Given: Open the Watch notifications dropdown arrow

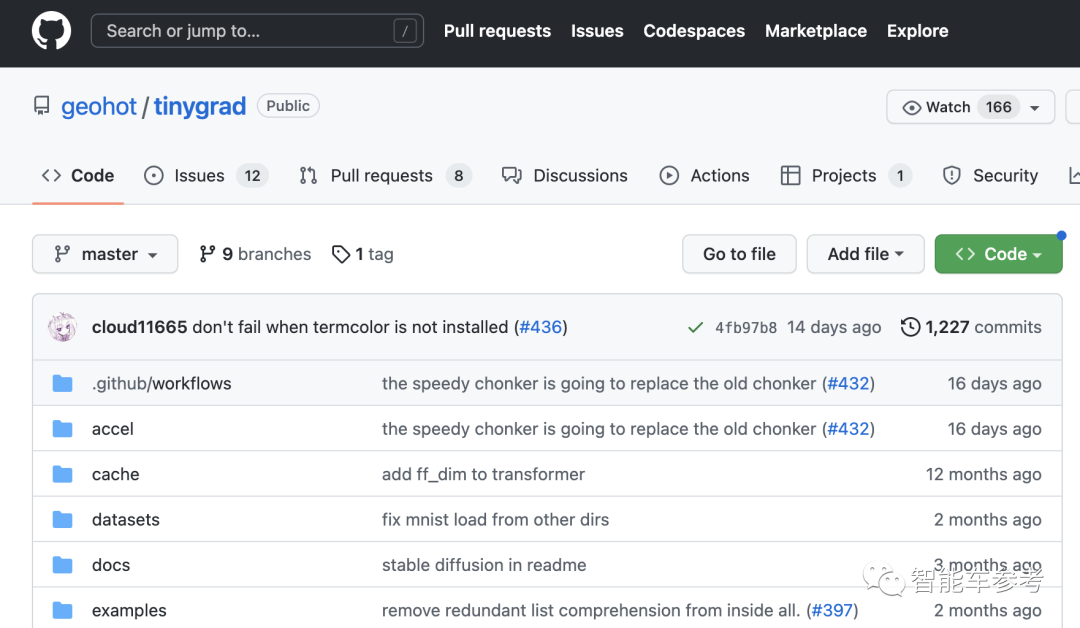Looking at the screenshot, I should [x=1035, y=108].
